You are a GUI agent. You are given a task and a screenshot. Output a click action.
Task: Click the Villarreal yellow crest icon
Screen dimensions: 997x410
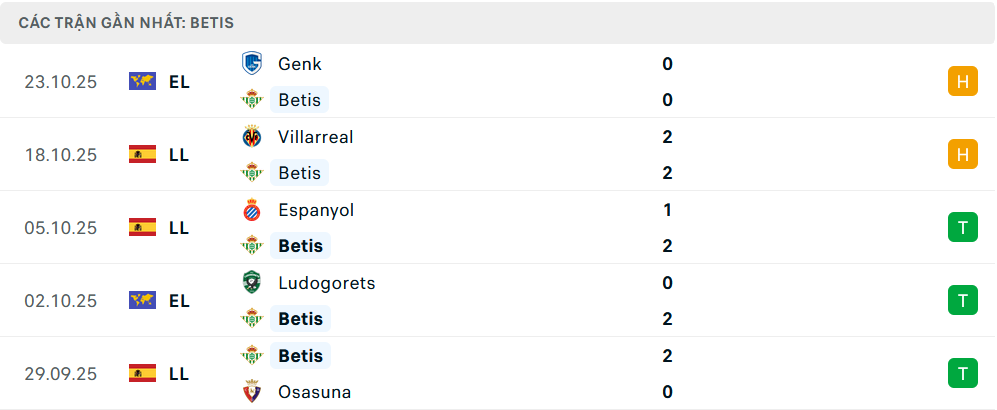[251, 137]
